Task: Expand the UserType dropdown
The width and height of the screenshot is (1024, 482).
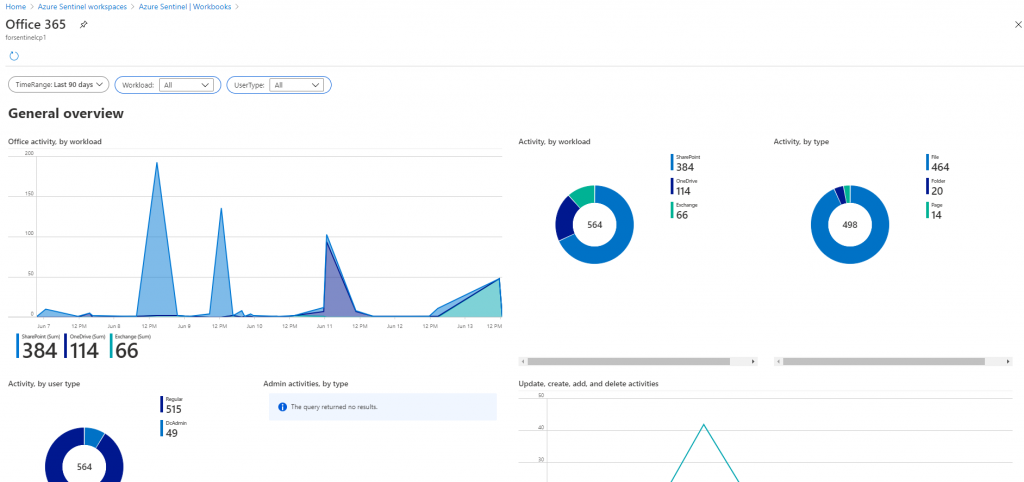Action: (x=296, y=85)
